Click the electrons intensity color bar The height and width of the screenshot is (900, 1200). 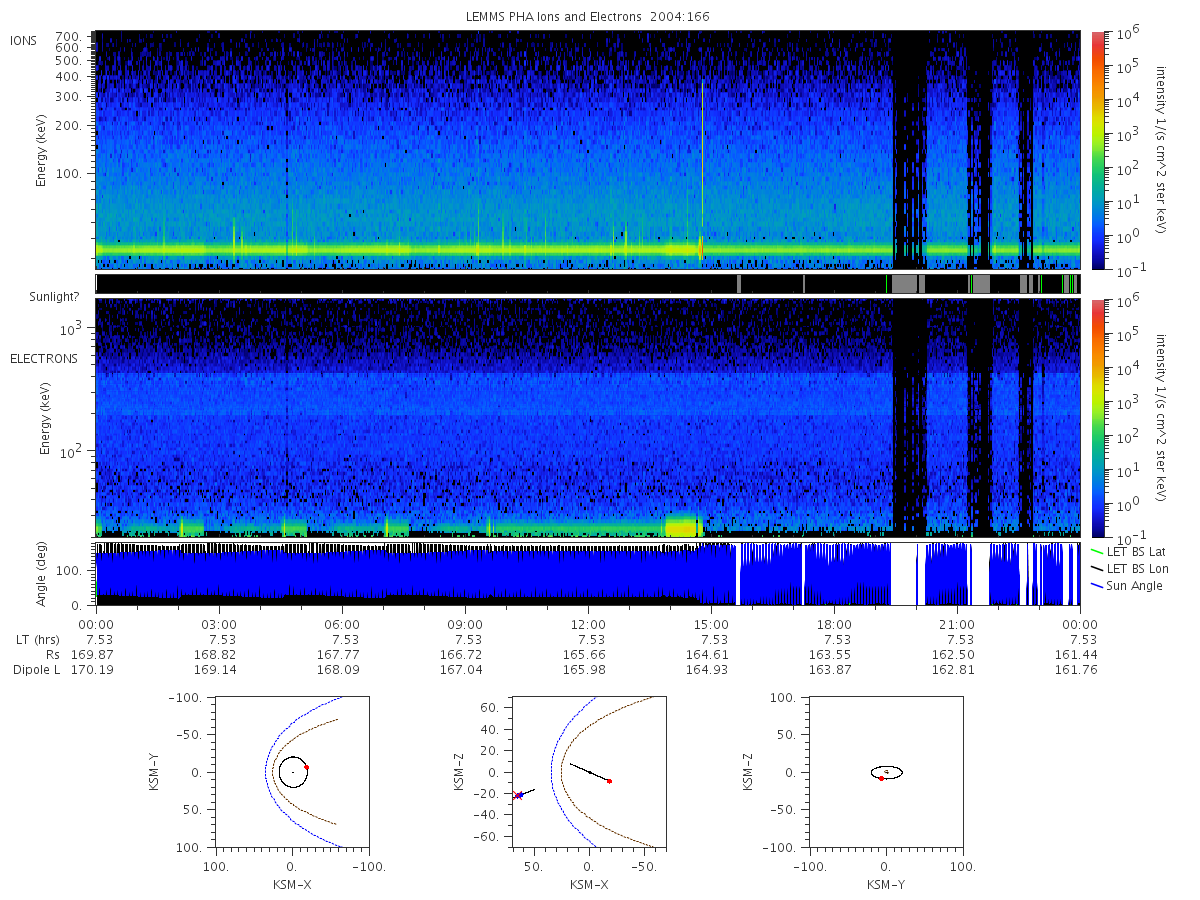point(1097,417)
